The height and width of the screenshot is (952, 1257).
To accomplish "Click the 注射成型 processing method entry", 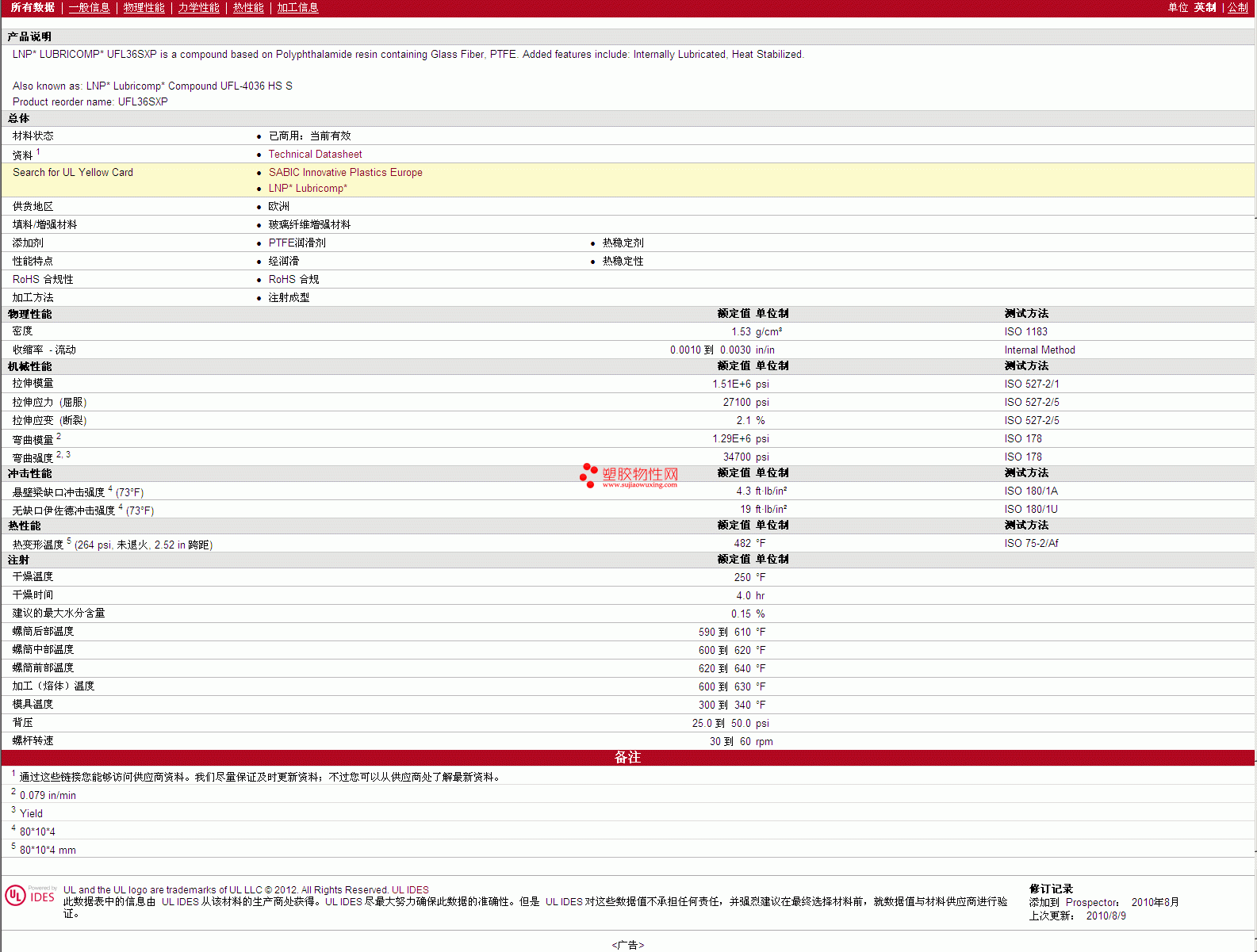I will pyautogui.click(x=289, y=298).
